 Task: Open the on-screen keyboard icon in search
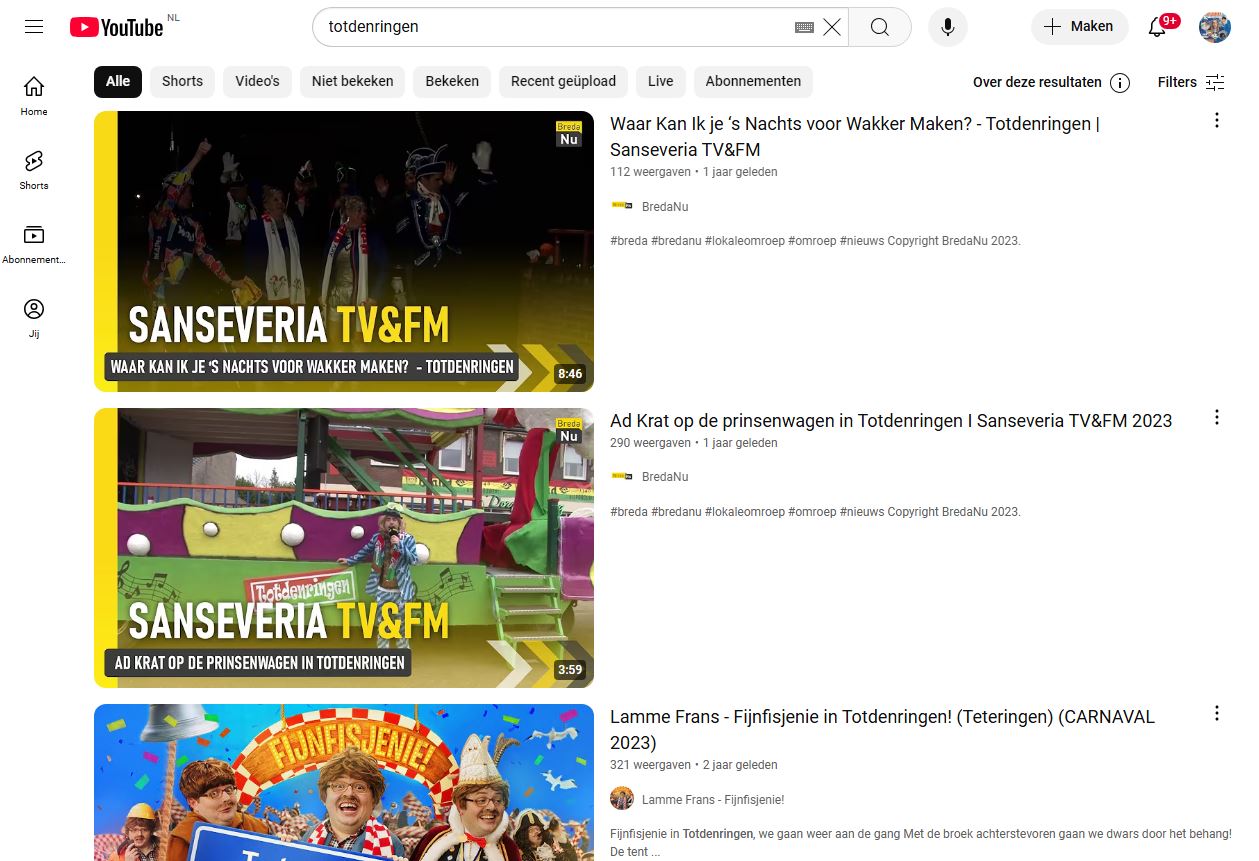(804, 27)
